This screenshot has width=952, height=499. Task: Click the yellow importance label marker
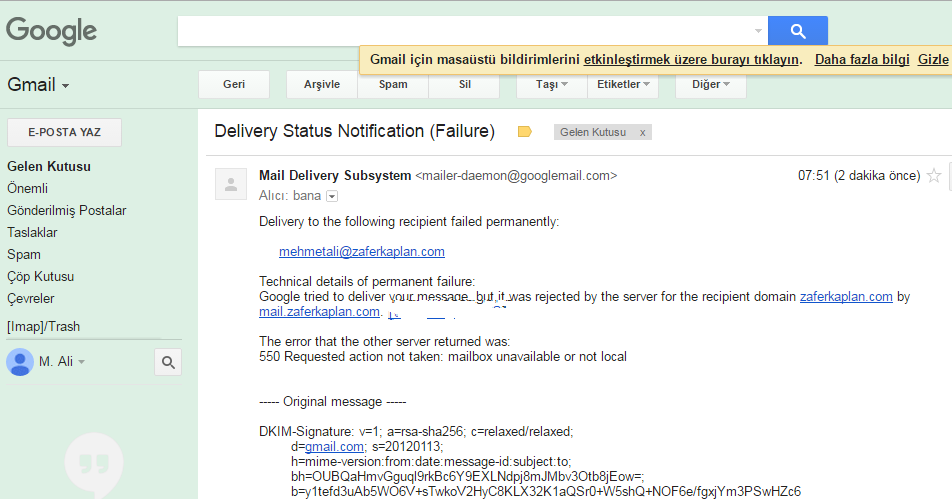[x=525, y=132]
